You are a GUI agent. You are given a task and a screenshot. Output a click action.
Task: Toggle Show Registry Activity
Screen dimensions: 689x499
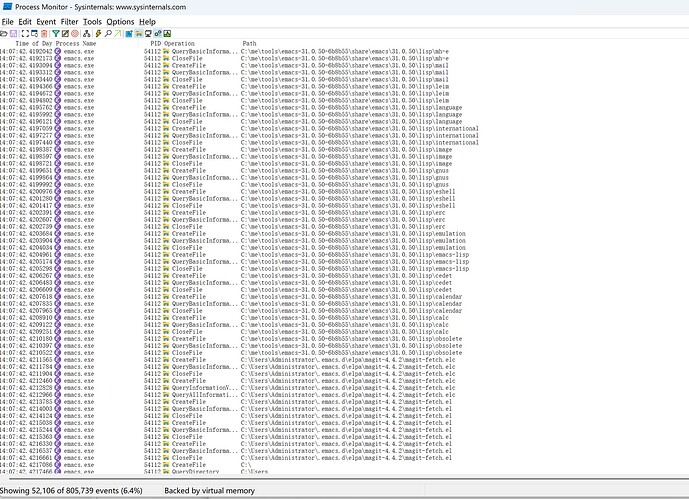pos(128,33)
